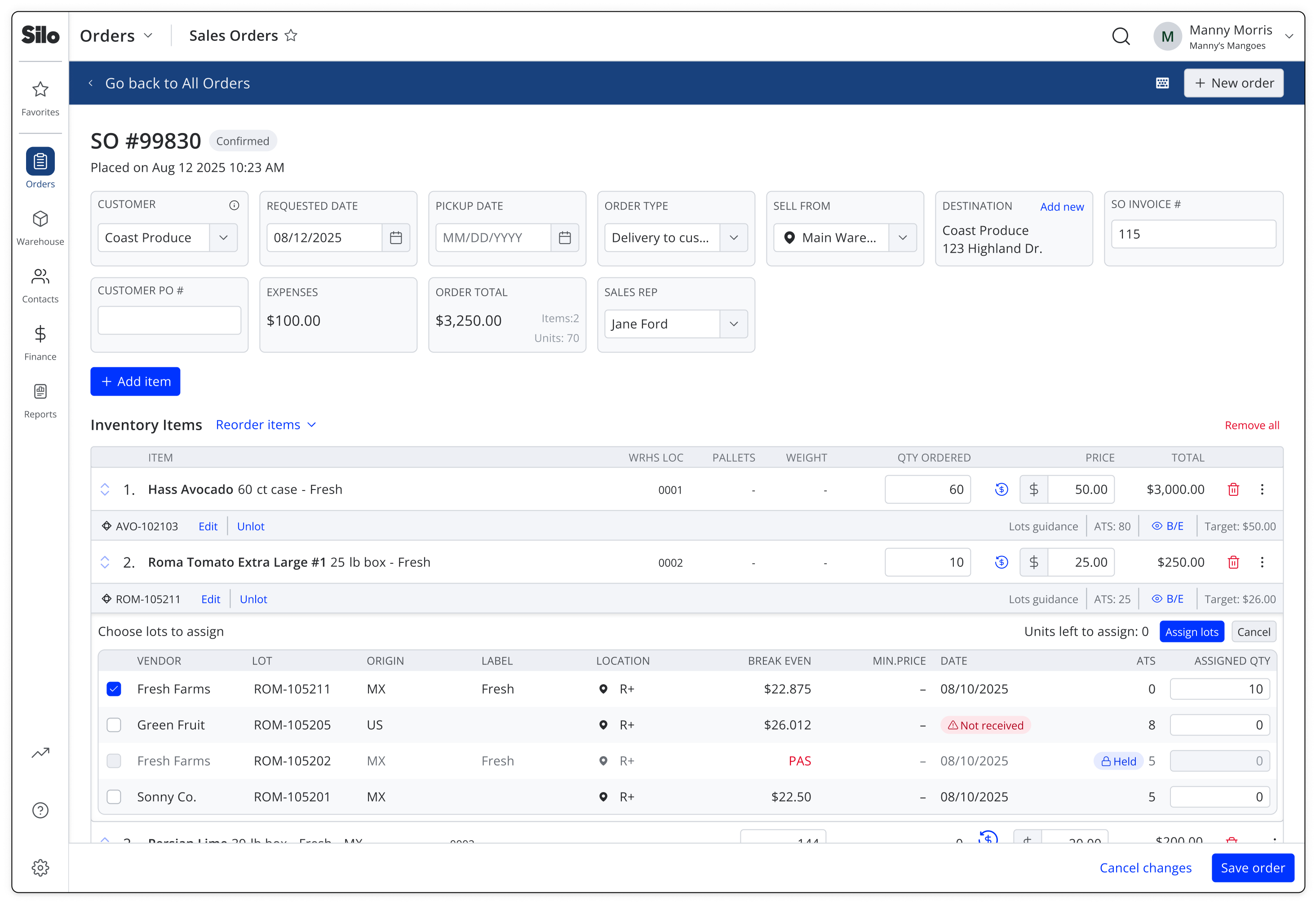Star Sales Orders as favorite
This screenshot has height=904, width=1316.
(x=291, y=35)
